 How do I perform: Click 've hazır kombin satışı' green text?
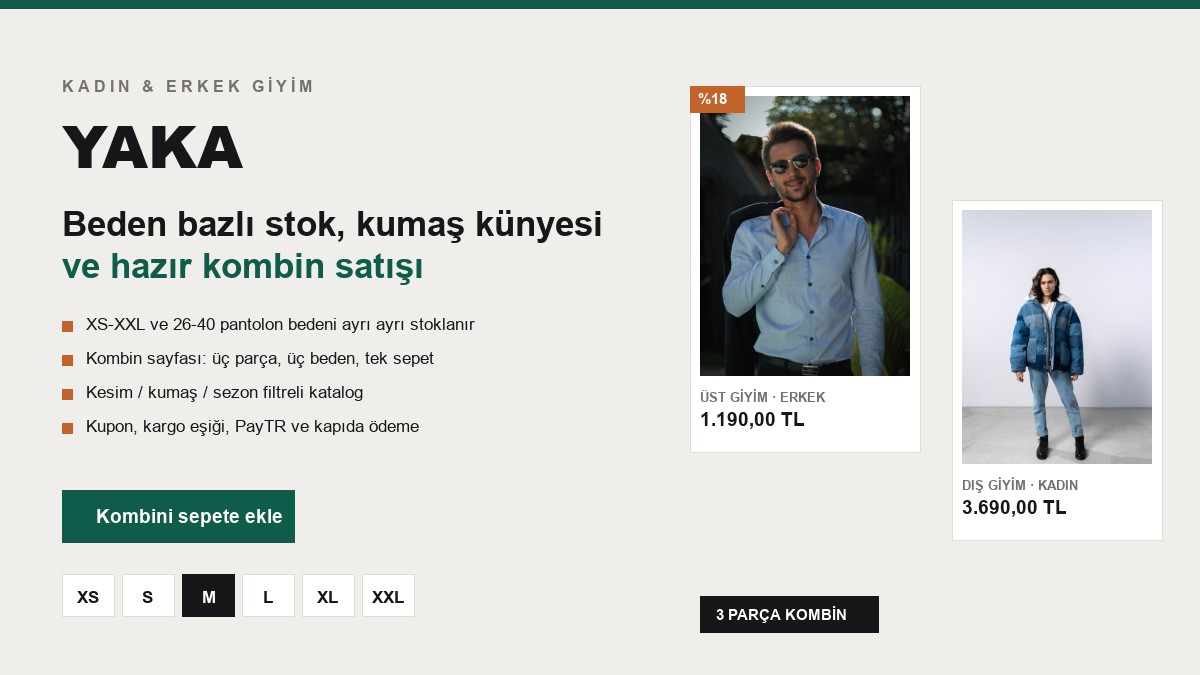(x=242, y=267)
